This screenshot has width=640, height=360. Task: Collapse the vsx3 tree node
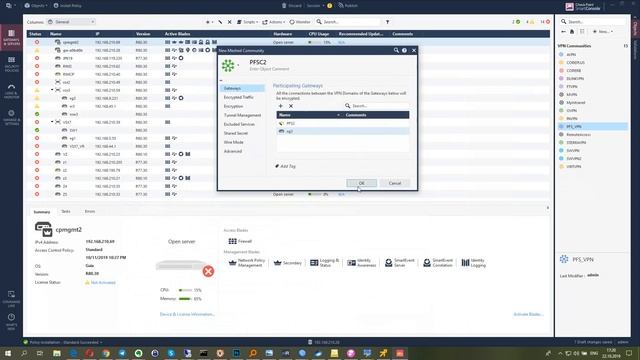[x=52, y=90]
